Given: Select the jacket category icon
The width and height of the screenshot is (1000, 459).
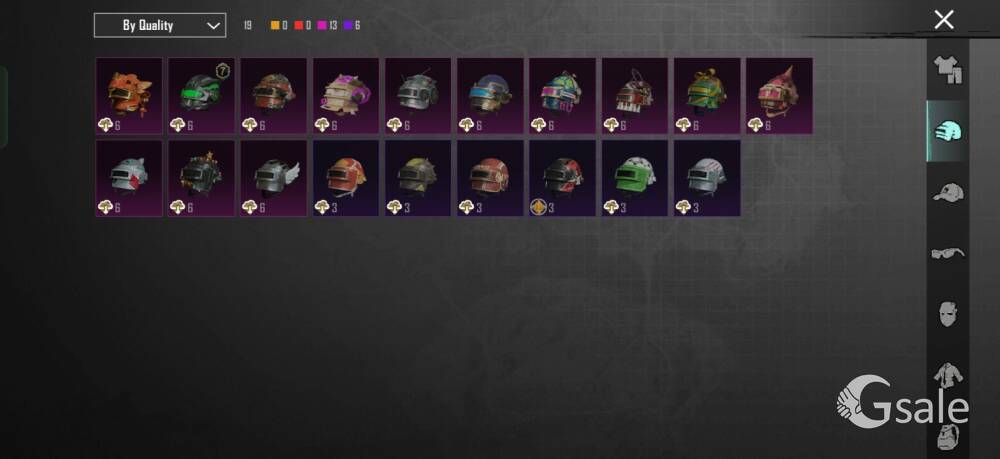Looking at the screenshot, I should [948, 374].
